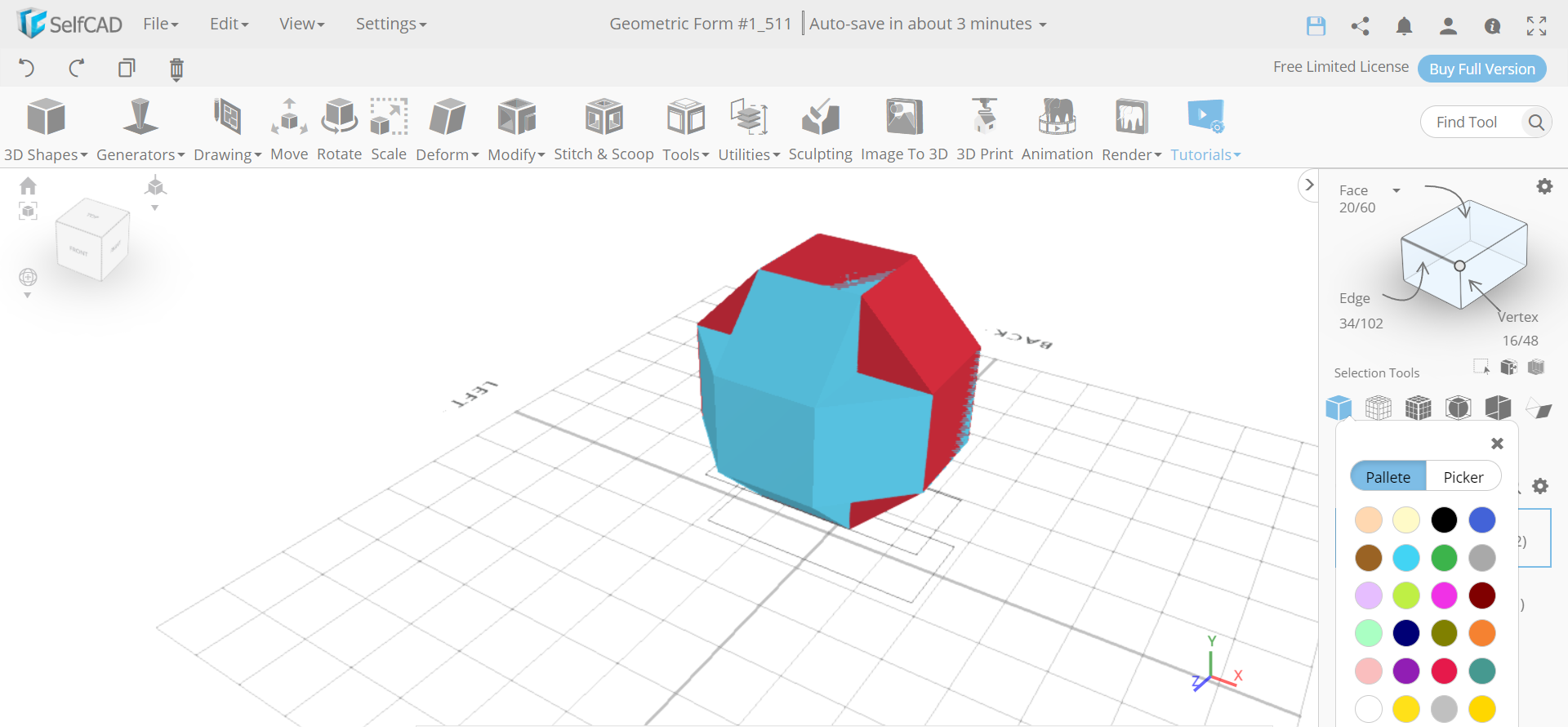This screenshot has height=727, width=1568.
Task: Open the Utilities tool
Action: click(x=749, y=130)
